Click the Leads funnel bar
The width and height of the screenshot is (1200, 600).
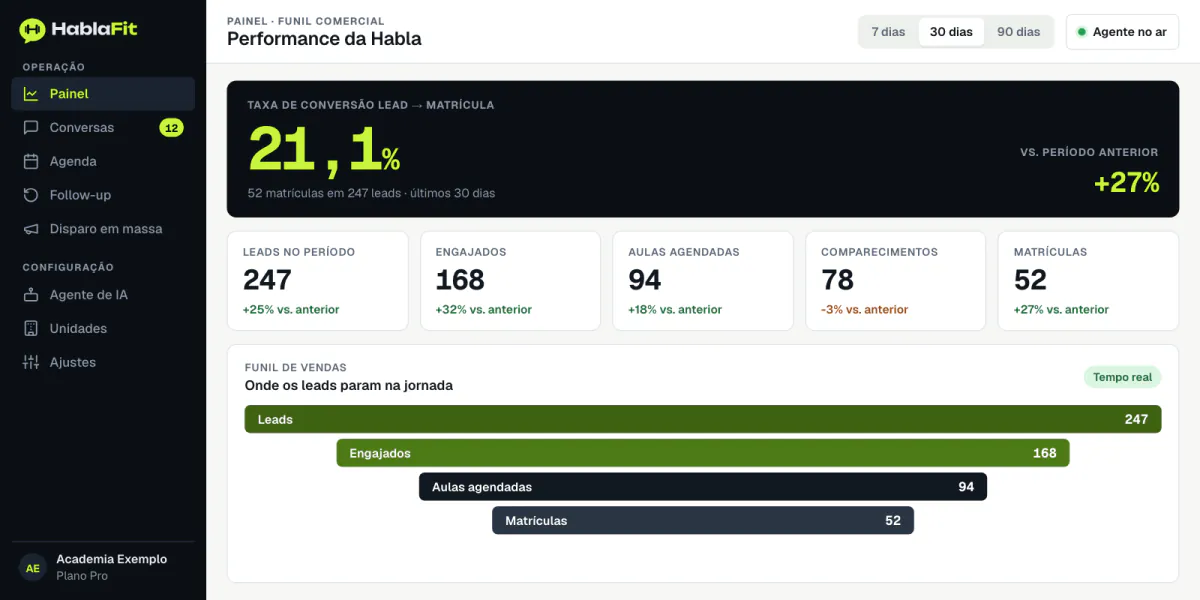[703, 419]
